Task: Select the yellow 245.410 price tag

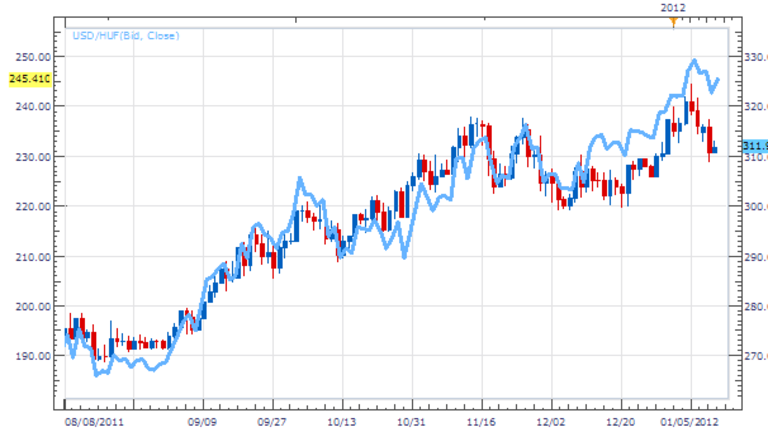Action: point(29,78)
